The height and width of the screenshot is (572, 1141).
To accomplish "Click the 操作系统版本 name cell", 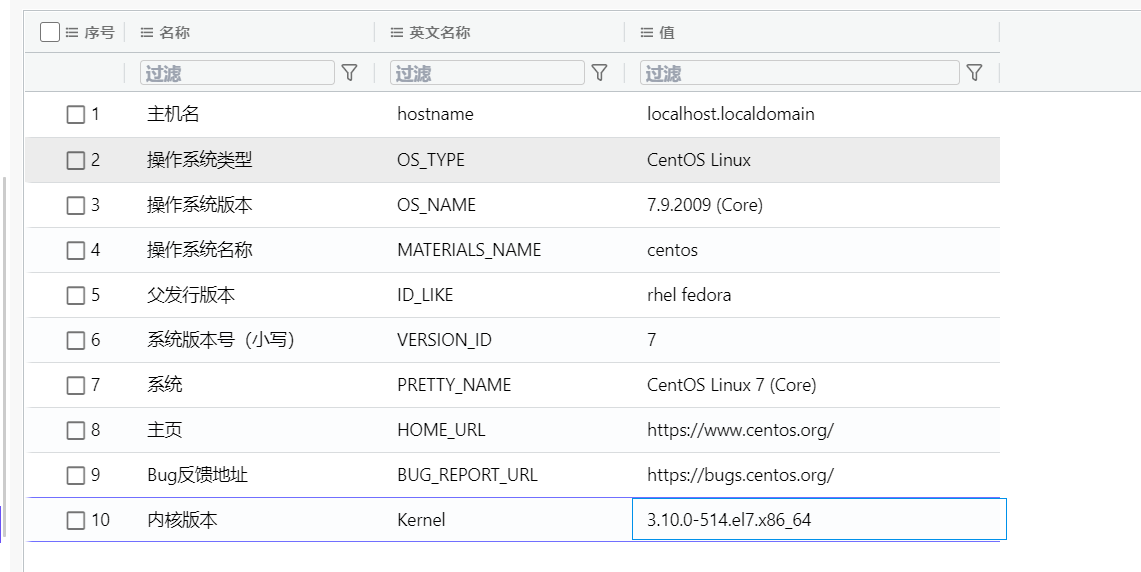I will pyautogui.click(x=199, y=205).
